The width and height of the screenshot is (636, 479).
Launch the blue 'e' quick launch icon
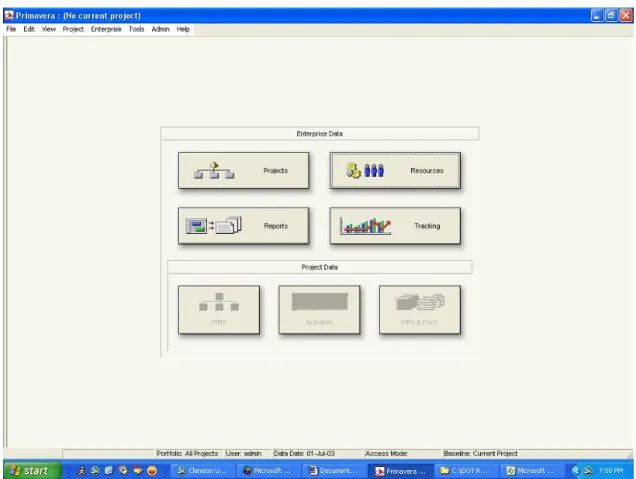tap(109, 470)
